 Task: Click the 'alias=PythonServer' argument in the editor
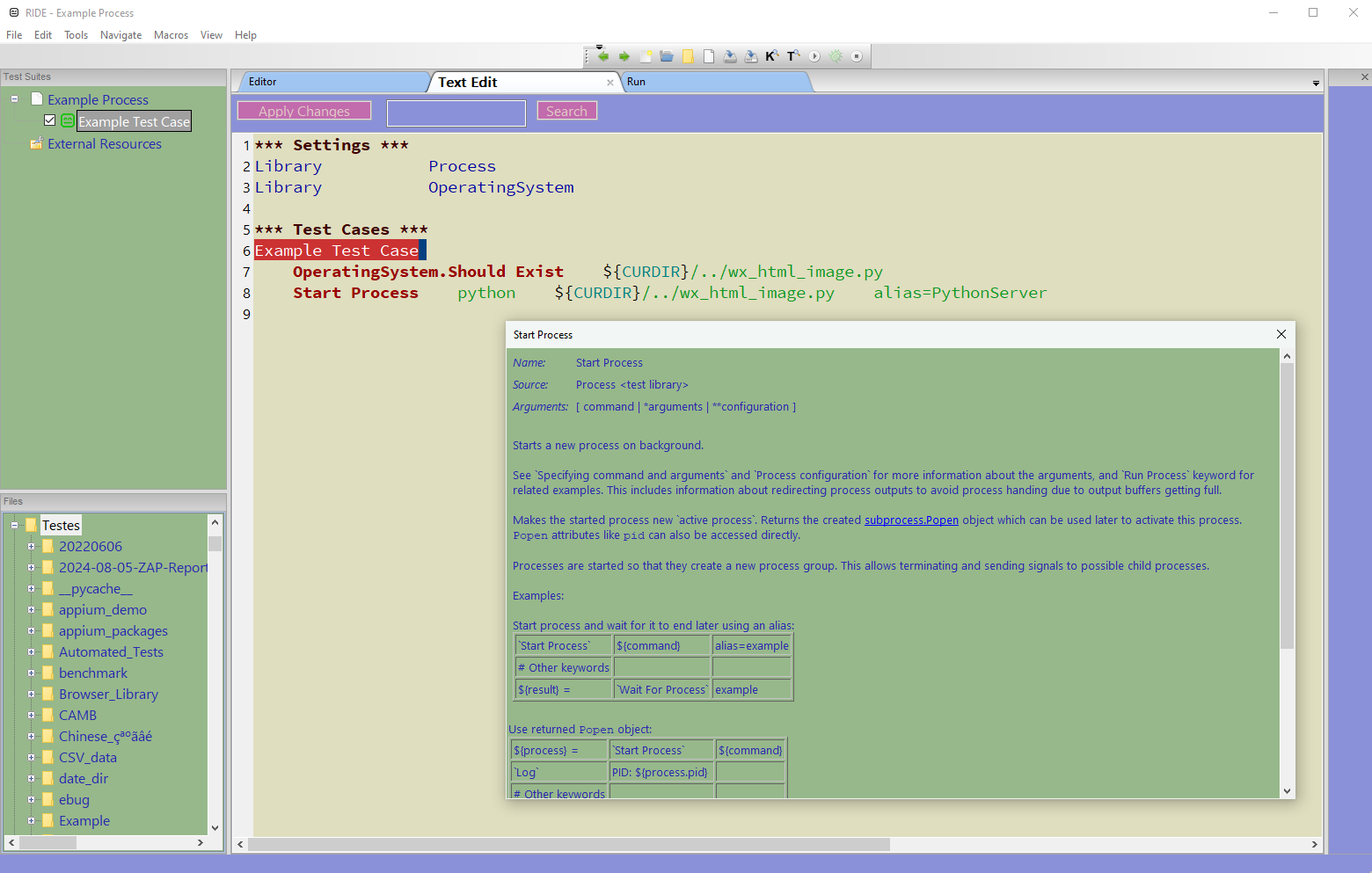click(960, 293)
